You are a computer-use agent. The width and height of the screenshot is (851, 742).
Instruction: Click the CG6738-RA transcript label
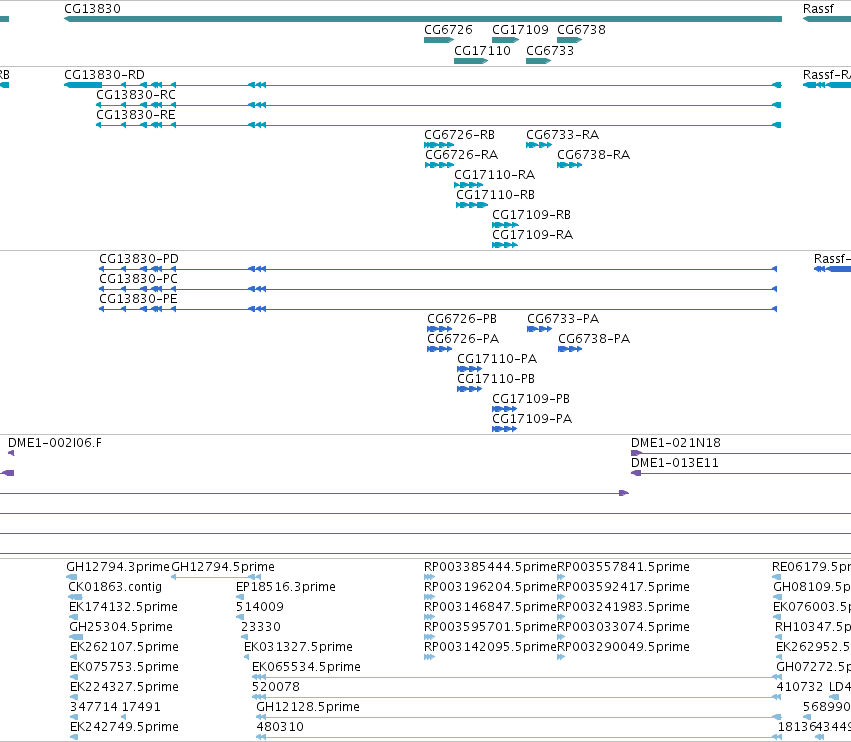594,155
